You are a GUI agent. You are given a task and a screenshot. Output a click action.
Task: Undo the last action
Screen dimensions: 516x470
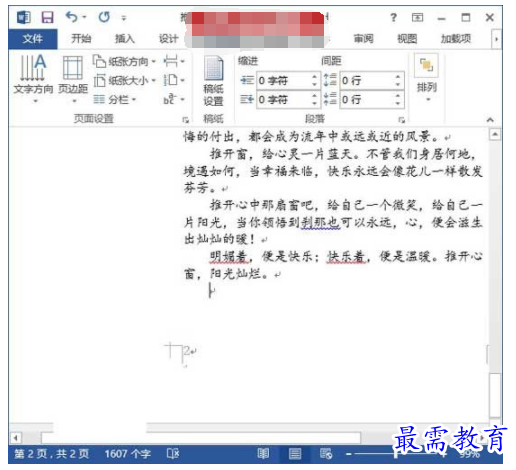click(71, 16)
